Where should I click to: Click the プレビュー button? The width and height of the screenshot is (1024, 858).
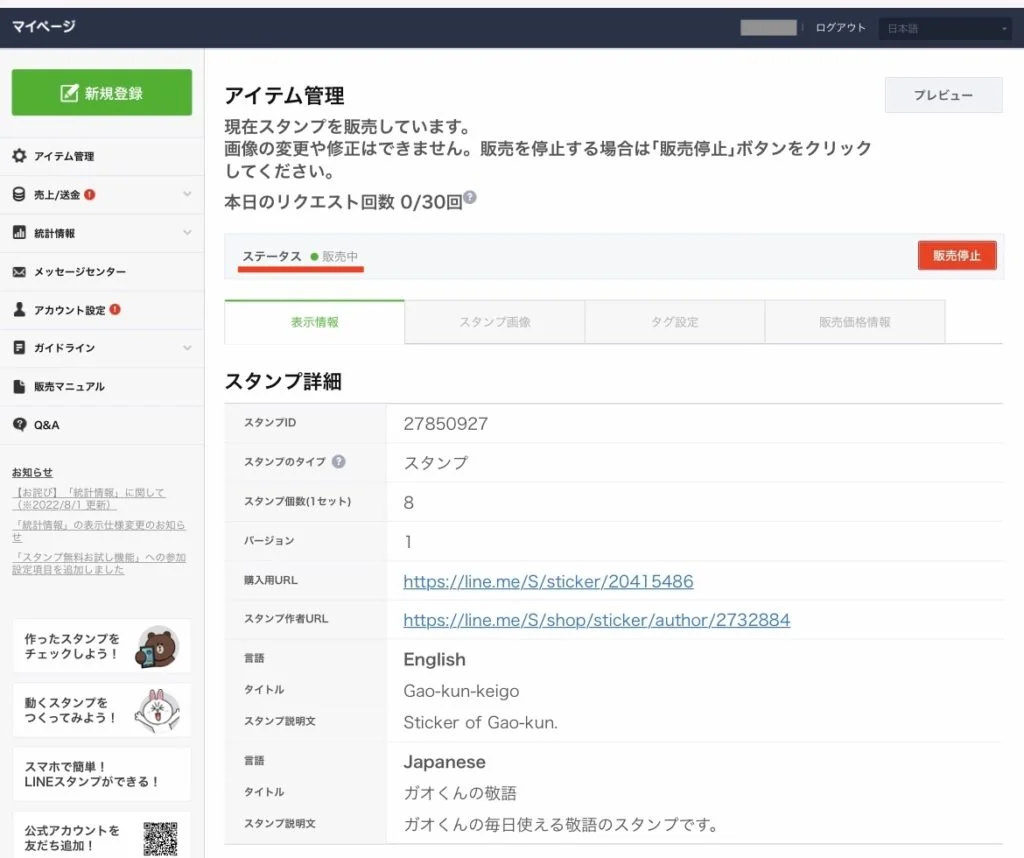pyautogui.click(x=943, y=95)
